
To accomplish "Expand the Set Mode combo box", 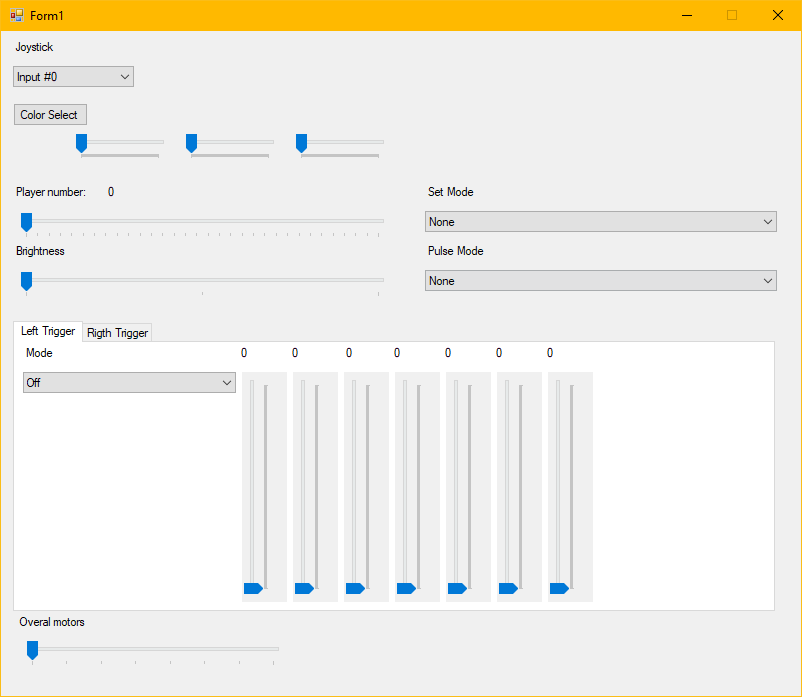I will tap(600, 221).
